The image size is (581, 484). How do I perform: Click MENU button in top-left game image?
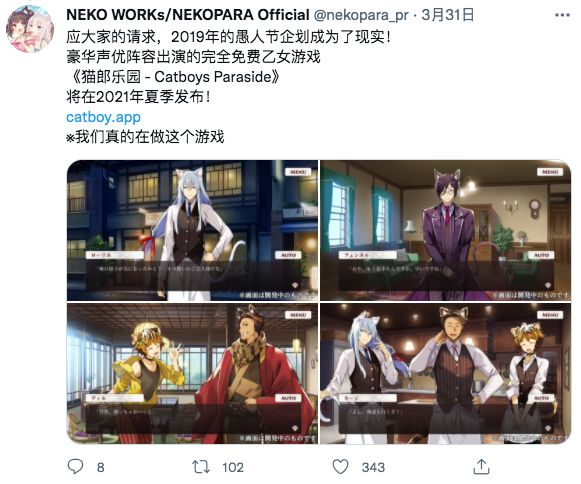pyautogui.click(x=298, y=172)
